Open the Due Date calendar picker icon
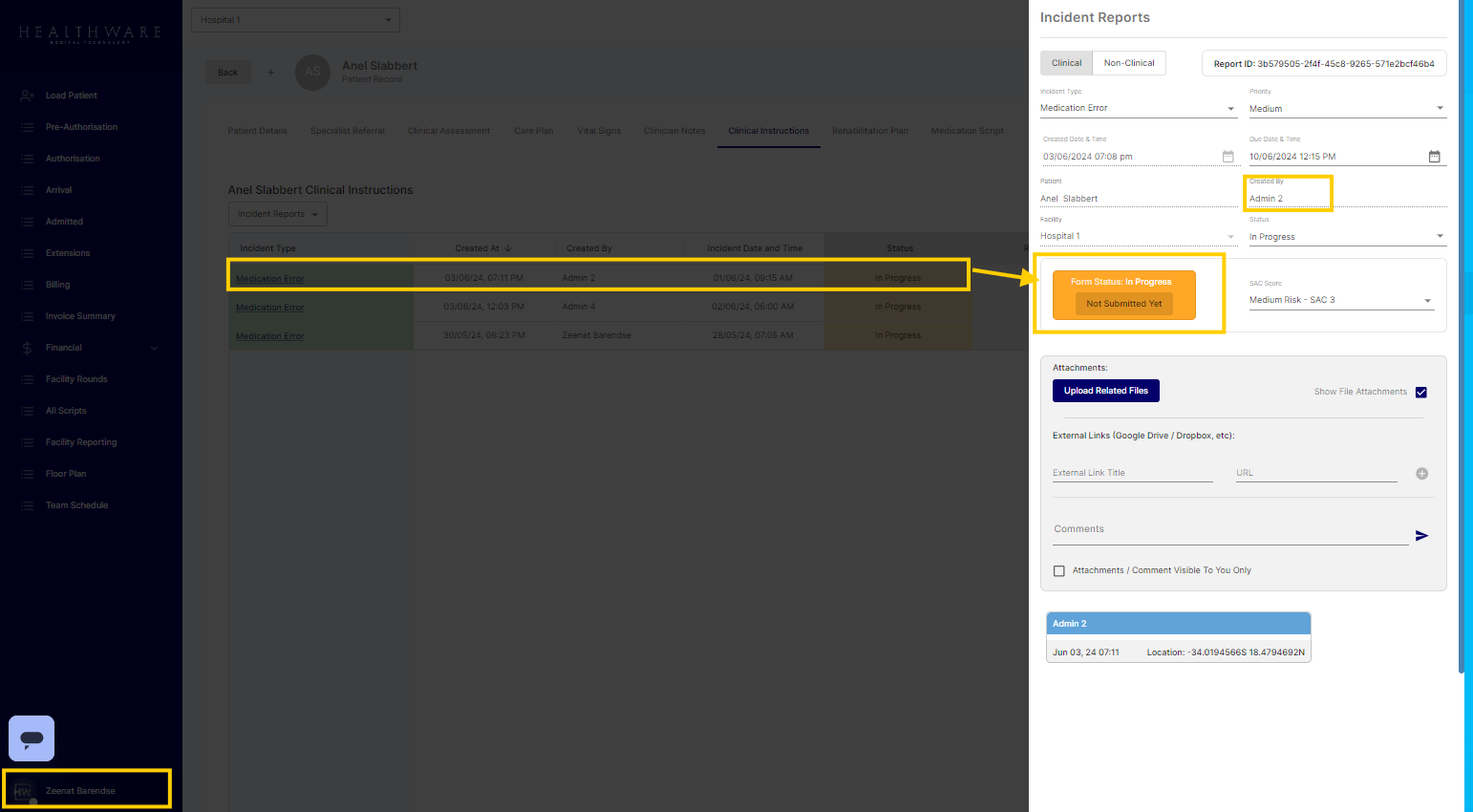Screen dimensions: 1473x812 click(1434, 157)
